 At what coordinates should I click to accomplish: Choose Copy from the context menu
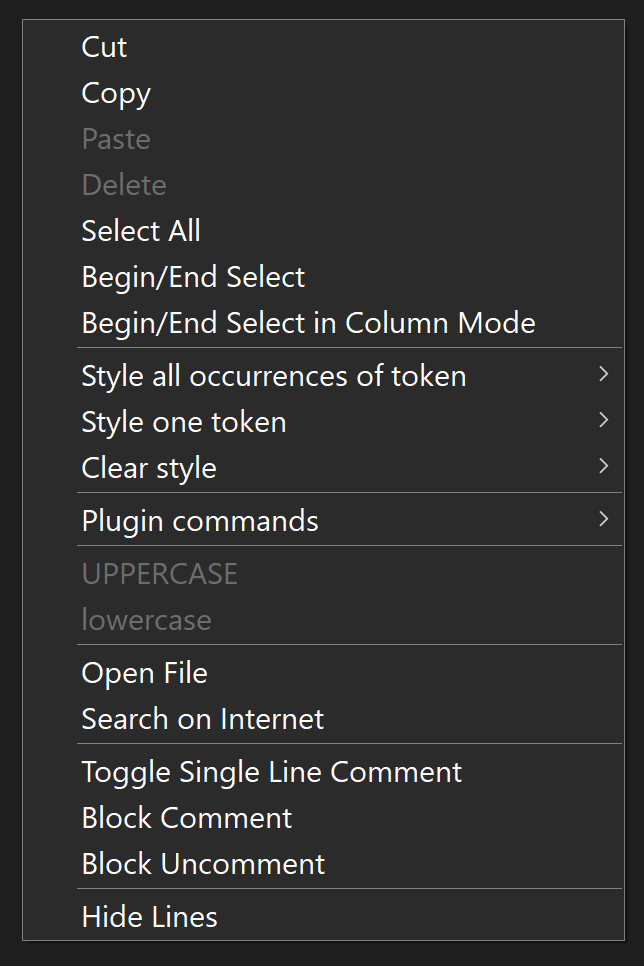point(116,93)
